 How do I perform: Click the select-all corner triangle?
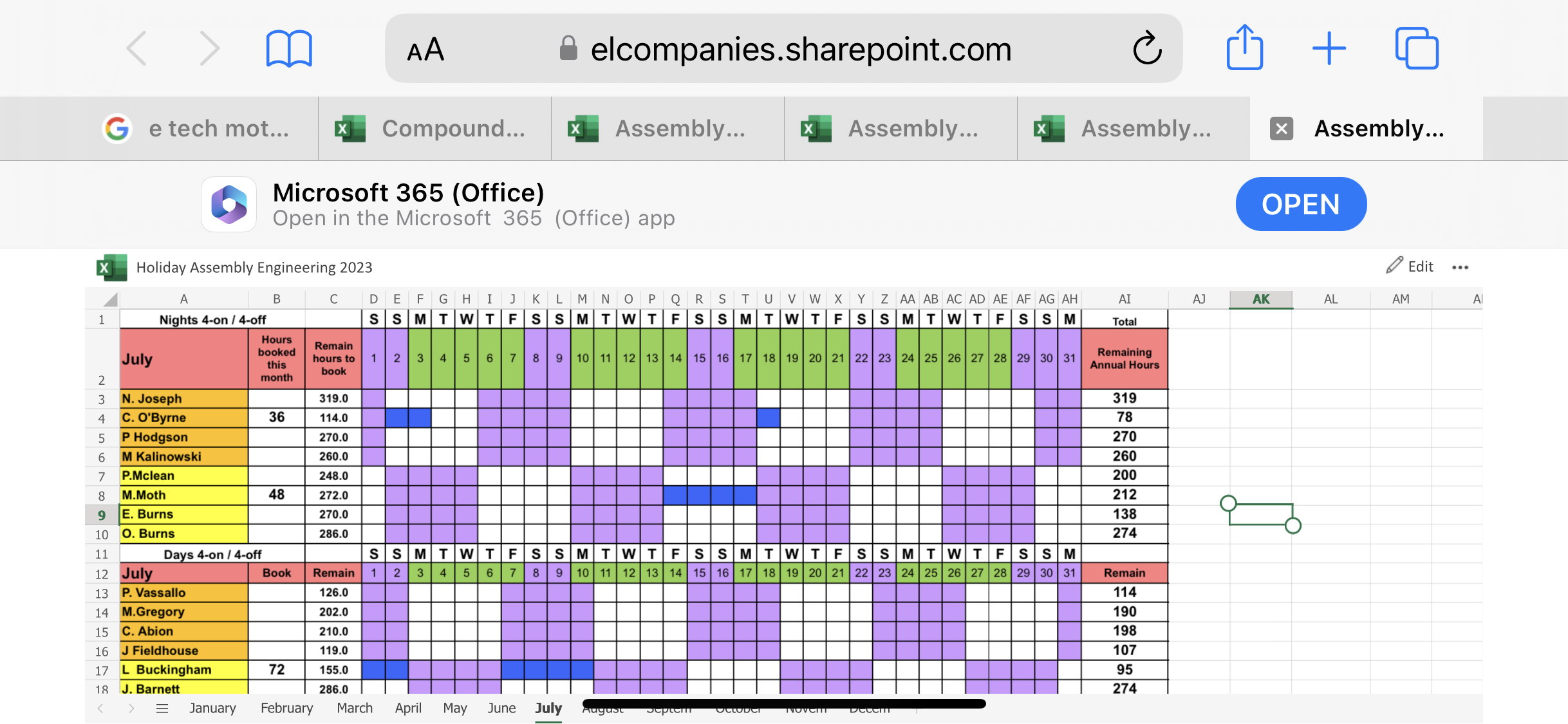110,299
